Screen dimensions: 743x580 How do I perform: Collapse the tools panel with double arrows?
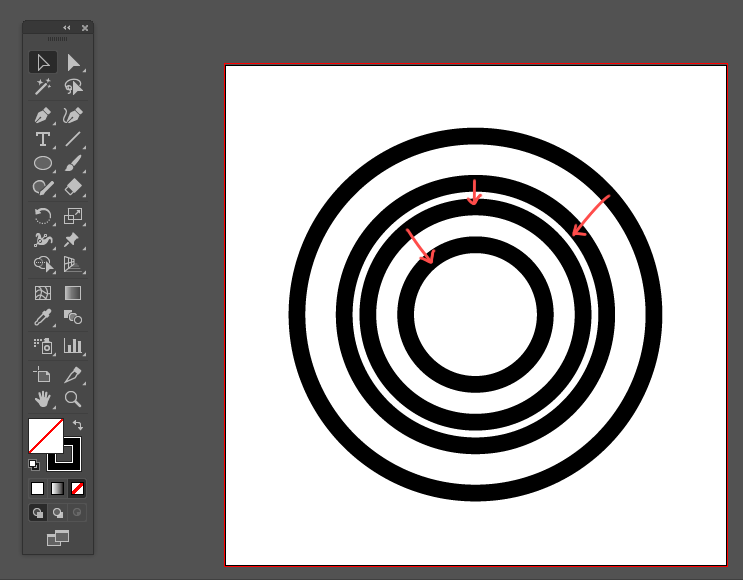click(66, 28)
